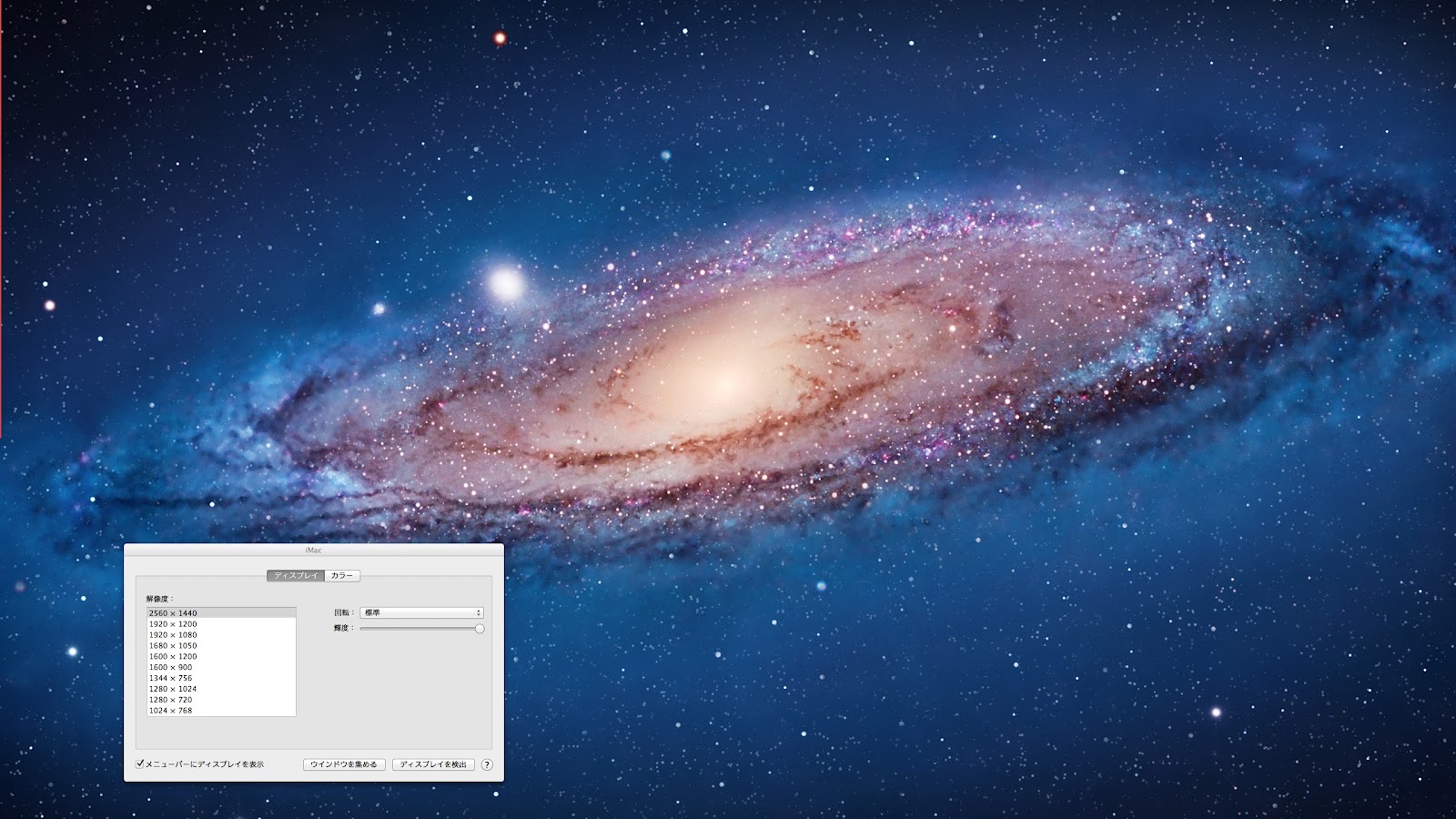Switch to the カラー tab

tap(342, 575)
